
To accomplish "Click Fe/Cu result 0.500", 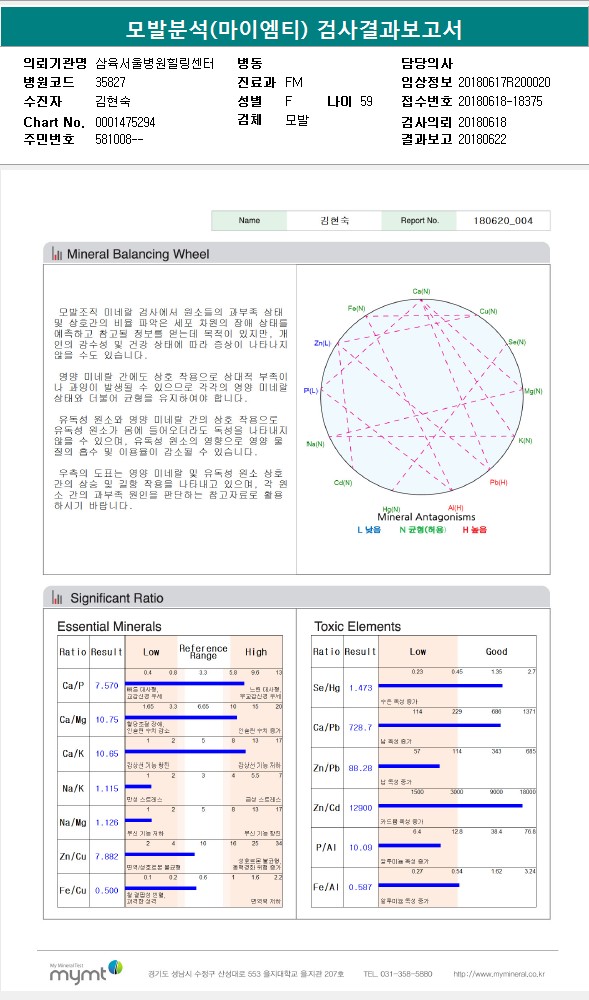I will (x=106, y=890).
